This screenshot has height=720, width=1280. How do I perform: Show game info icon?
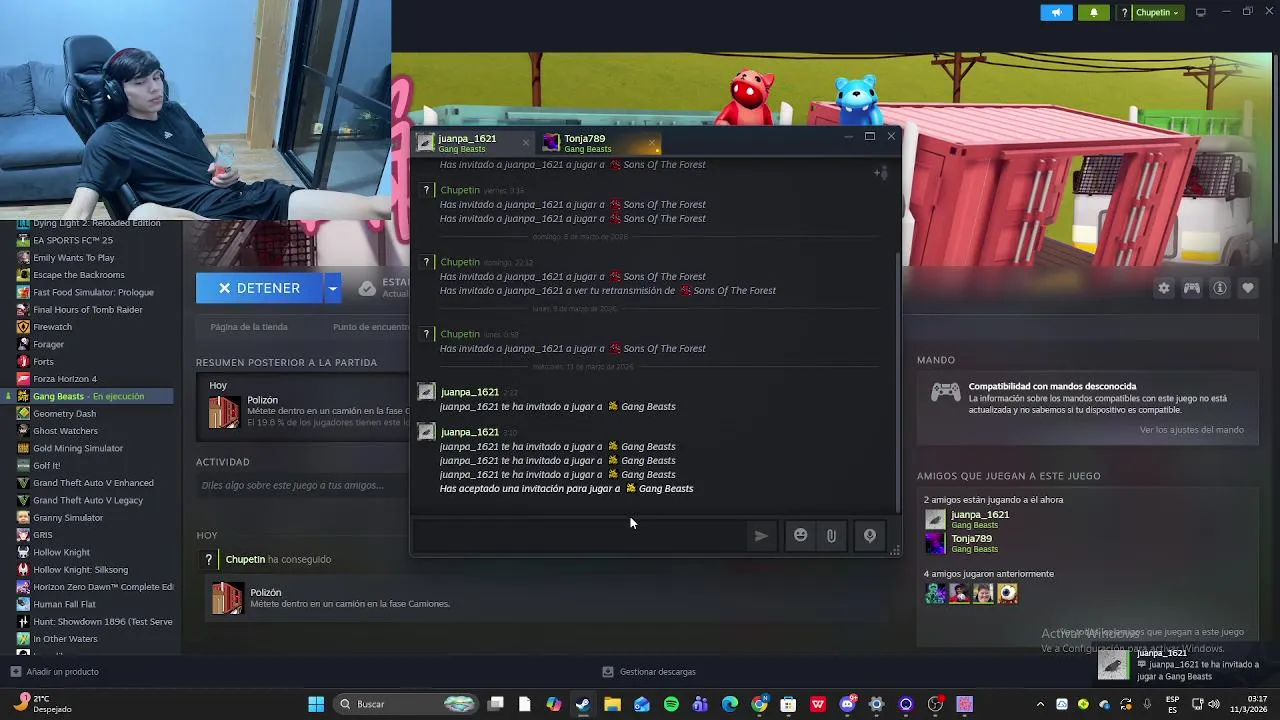1220,288
